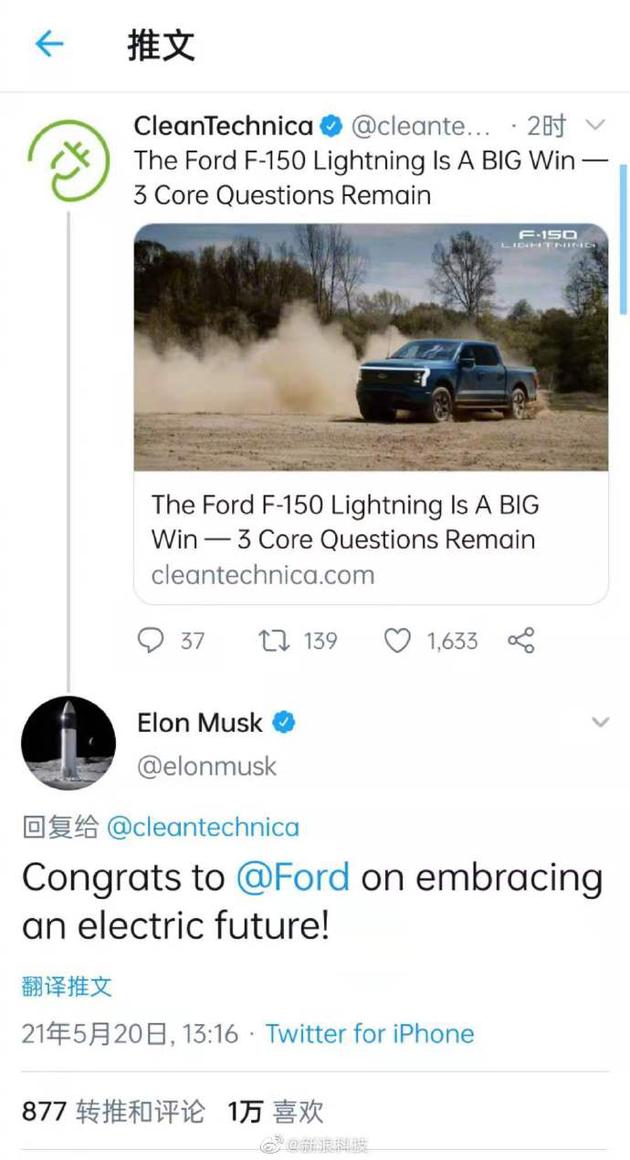
Task: Click reply bubble icon with 37 replies
Action: (150, 641)
